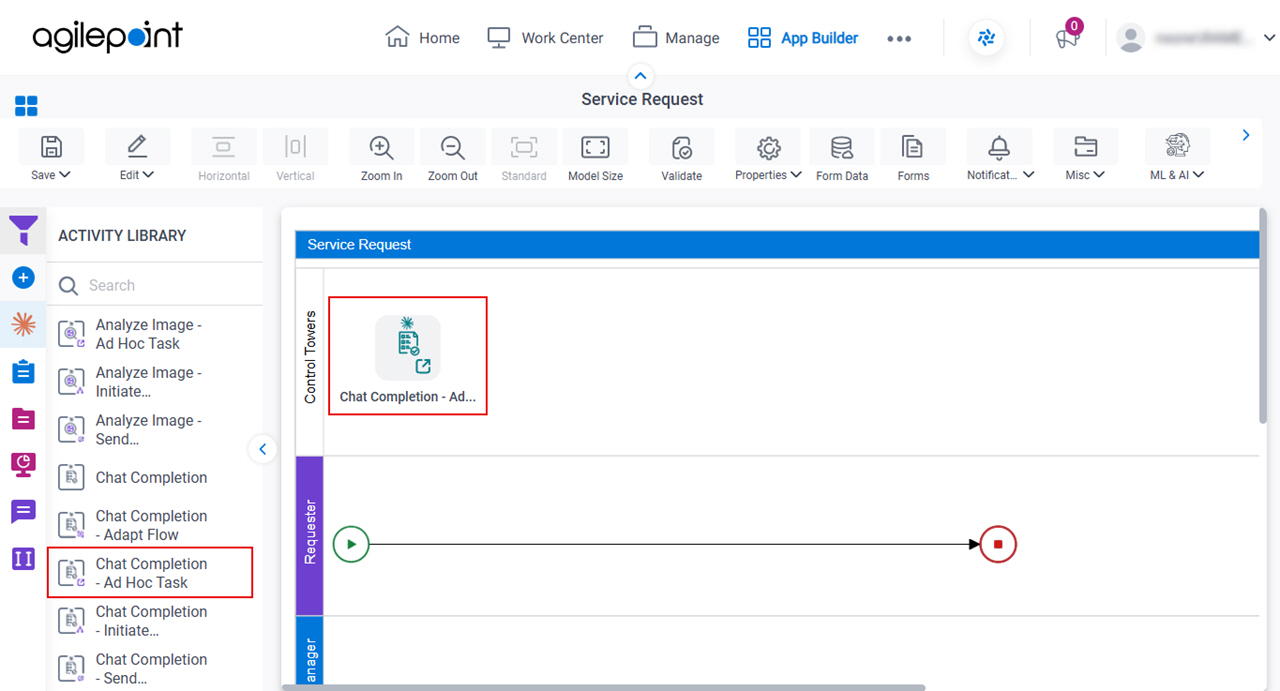The width and height of the screenshot is (1280, 691).
Task: Click the Edit pencil icon
Action: click(137, 147)
